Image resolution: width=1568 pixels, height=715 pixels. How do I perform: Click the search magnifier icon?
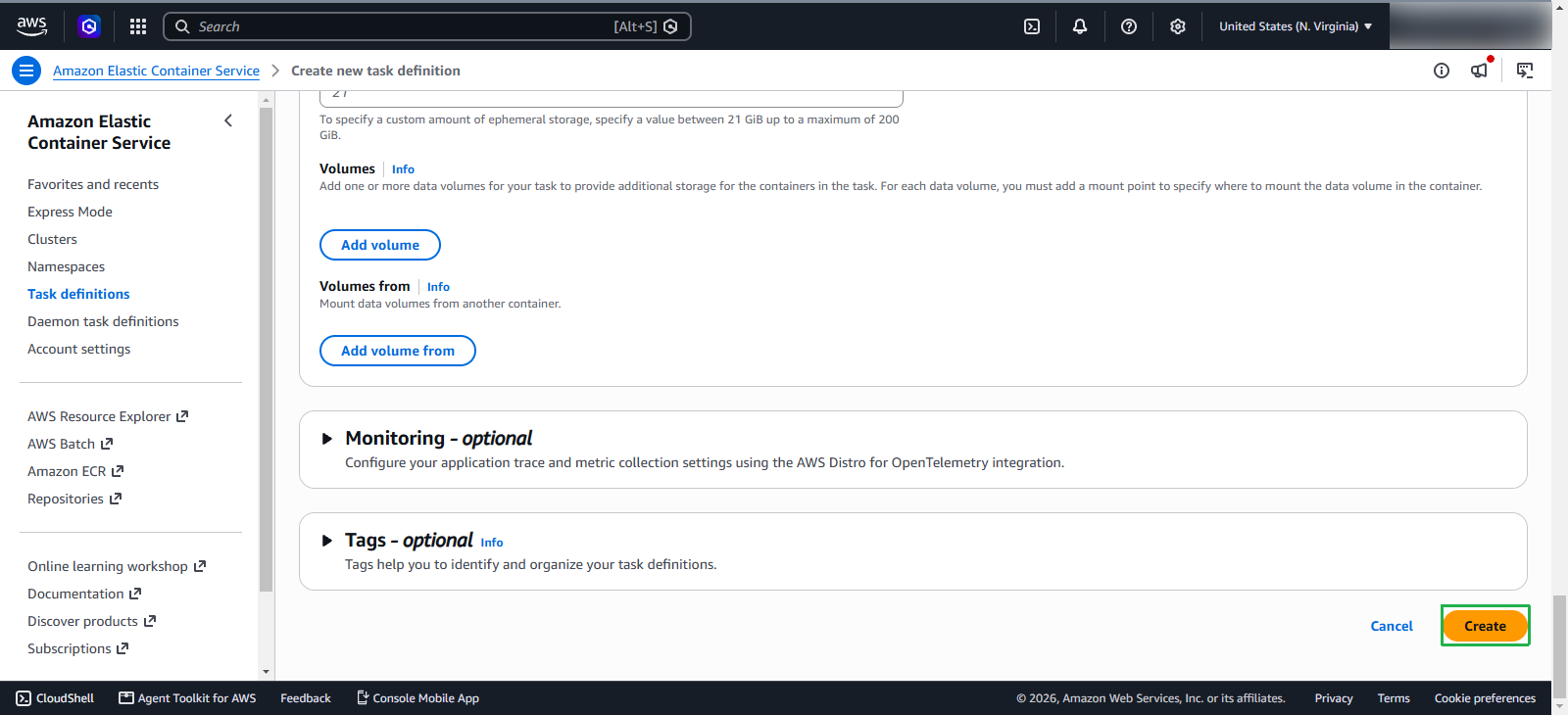(x=182, y=26)
